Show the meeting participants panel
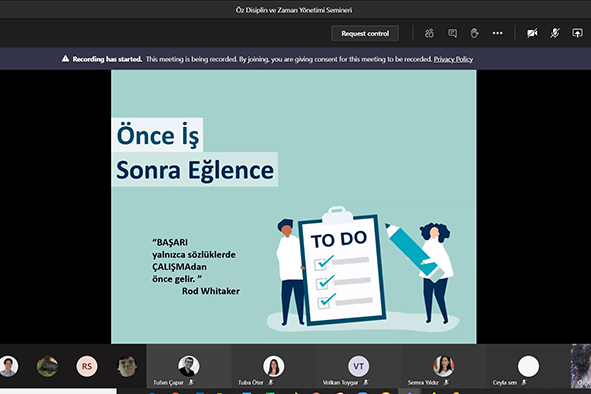The image size is (591, 394). tap(429, 34)
